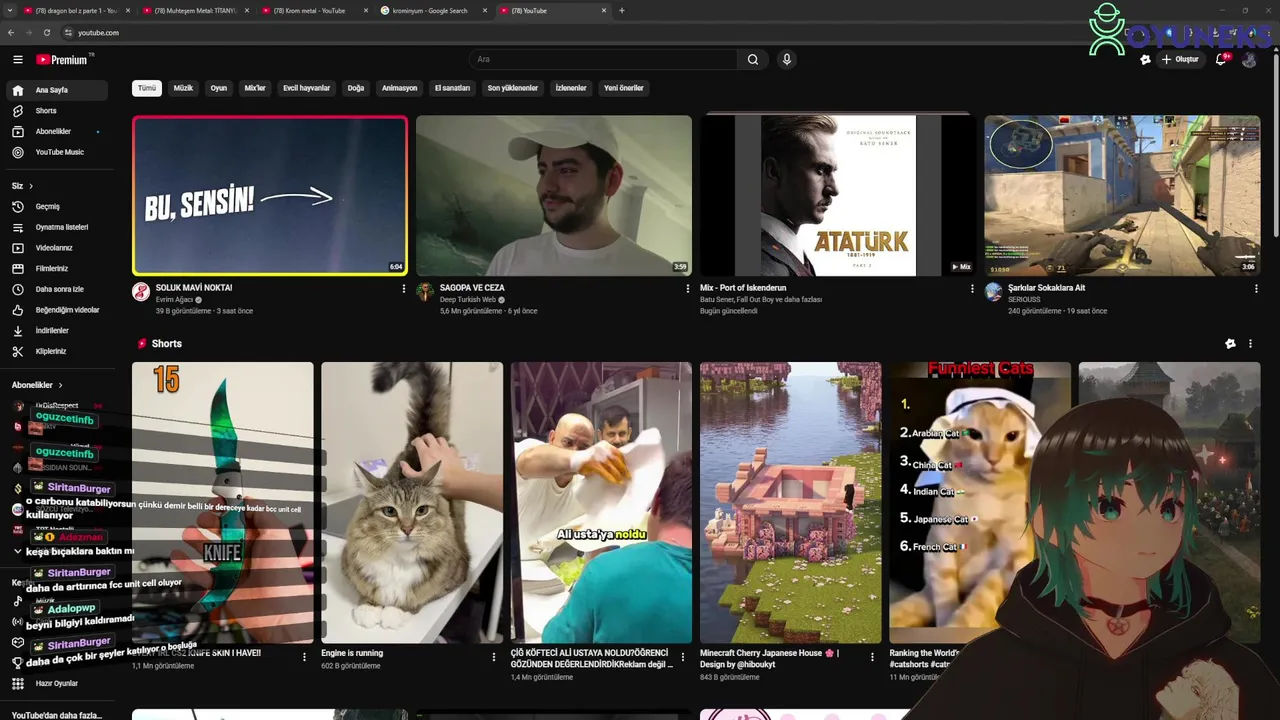The width and height of the screenshot is (1280, 720).
Task: Activate voice search microphone
Action: [787, 60]
